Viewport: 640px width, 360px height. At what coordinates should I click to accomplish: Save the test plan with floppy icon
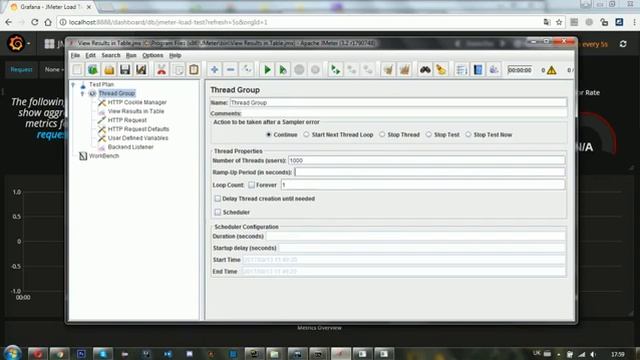[x=125, y=70]
